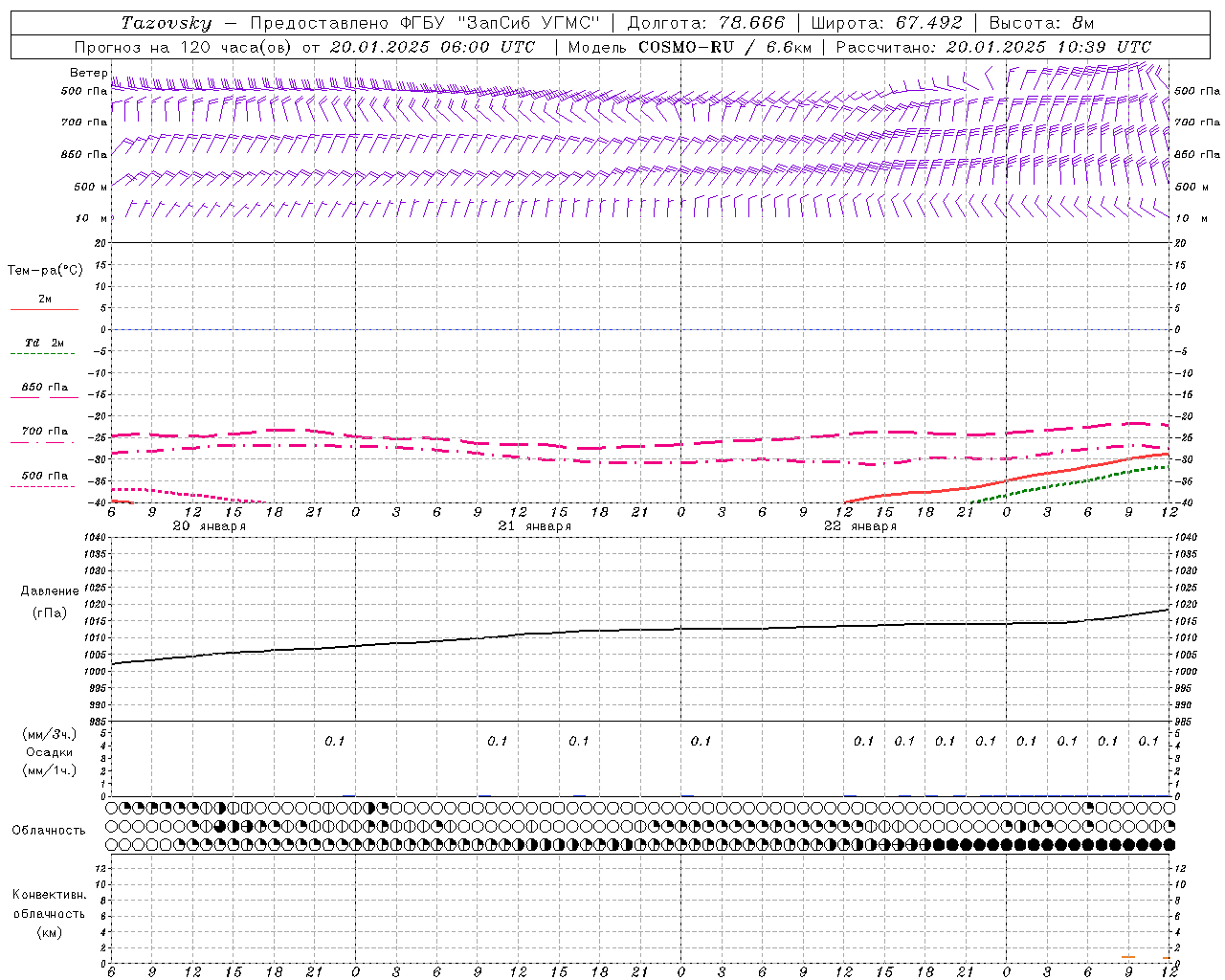Click the 'Давление' pressure chart label
The width and height of the screenshot is (1225, 980).
pos(49,591)
